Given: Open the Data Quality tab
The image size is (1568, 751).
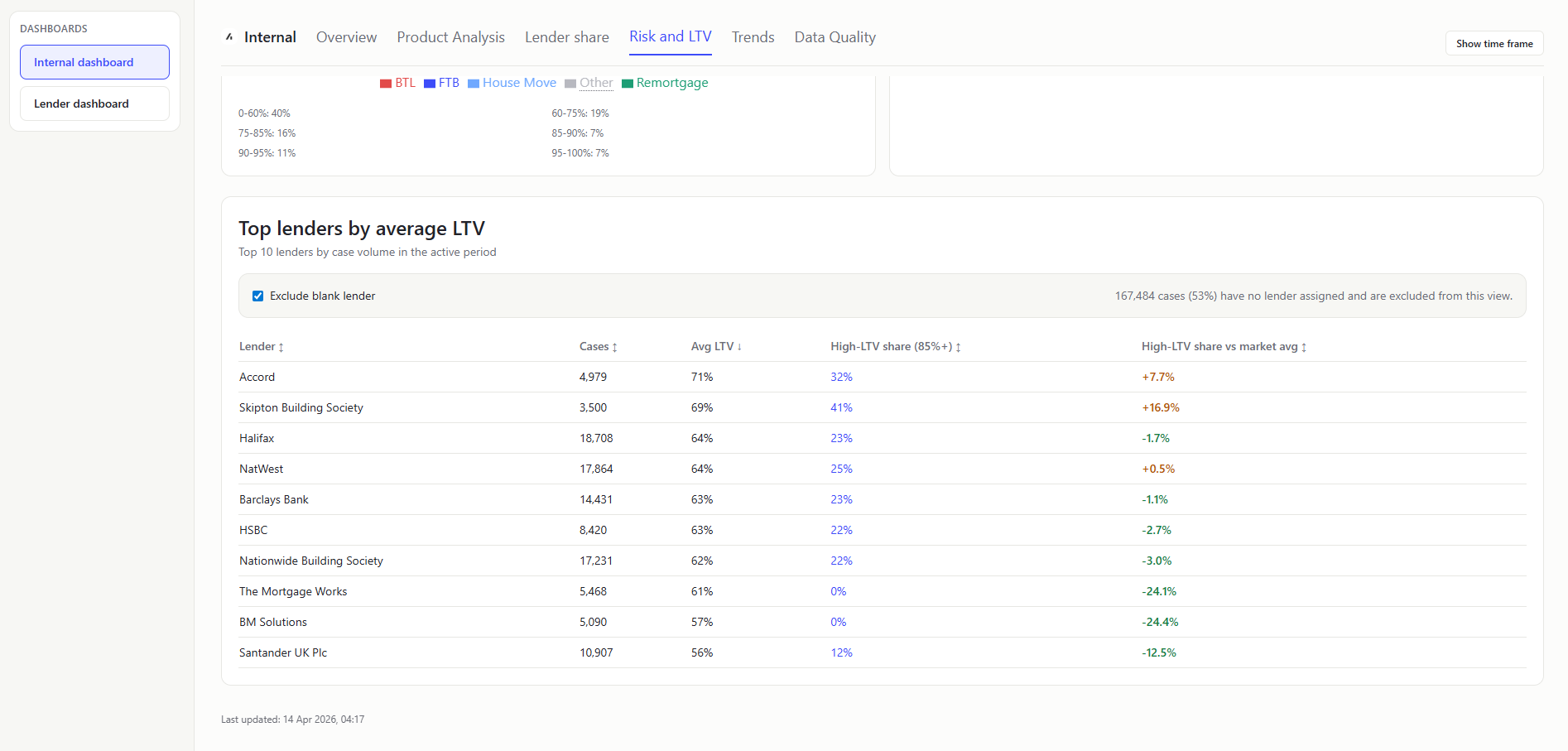Looking at the screenshot, I should point(835,37).
